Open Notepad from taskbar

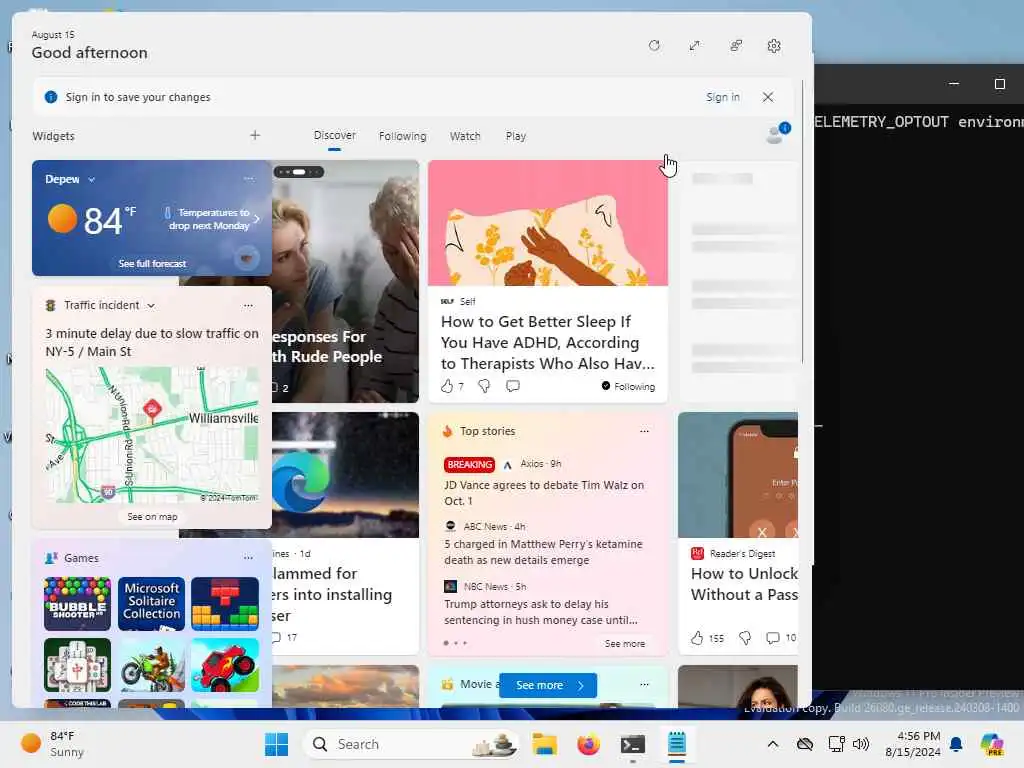click(677, 744)
